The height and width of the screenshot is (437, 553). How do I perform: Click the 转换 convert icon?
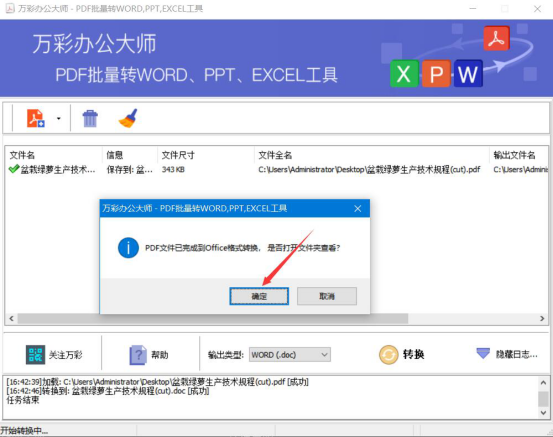389,354
